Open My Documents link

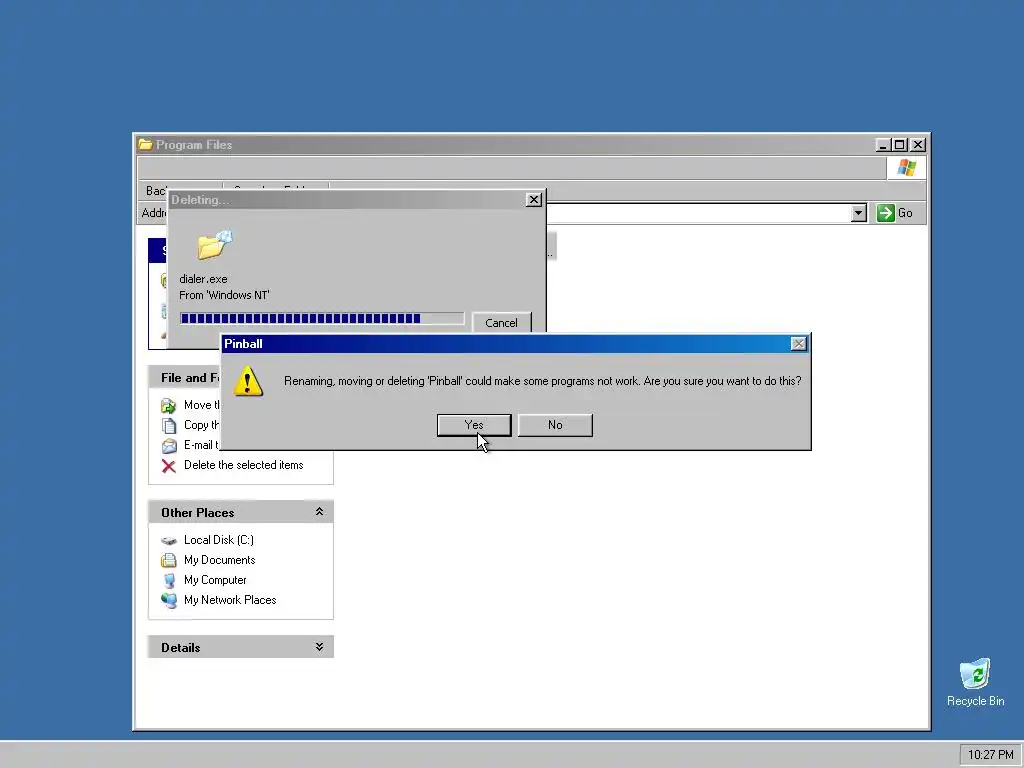219,560
